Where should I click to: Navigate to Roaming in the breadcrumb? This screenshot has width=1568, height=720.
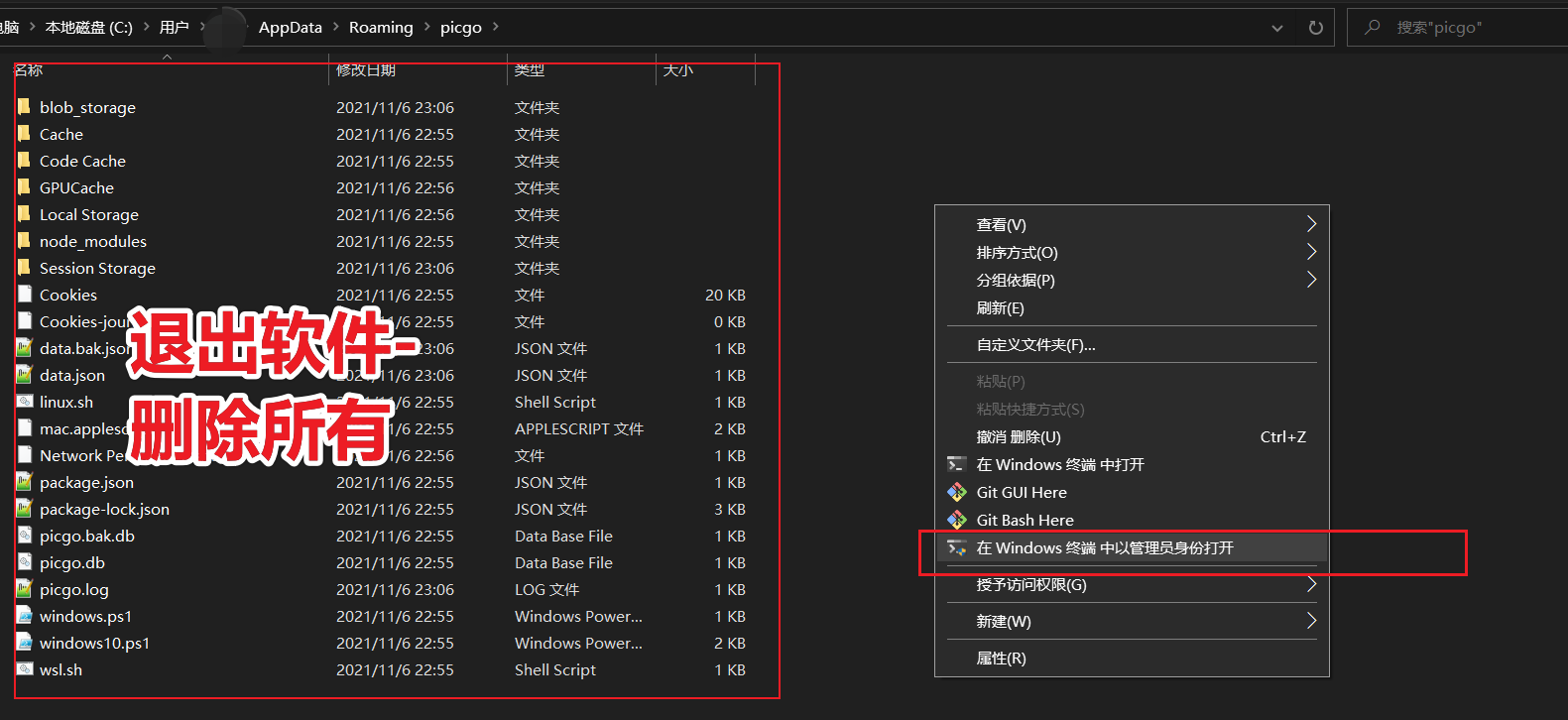coord(381,27)
